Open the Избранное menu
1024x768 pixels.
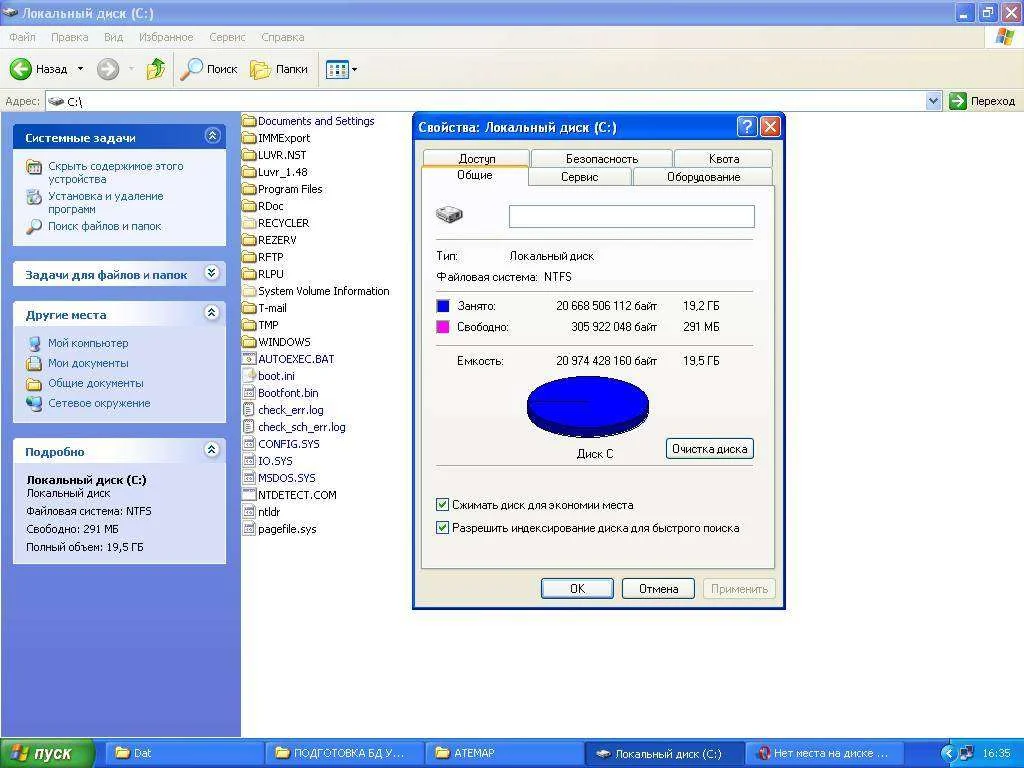(166, 37)
